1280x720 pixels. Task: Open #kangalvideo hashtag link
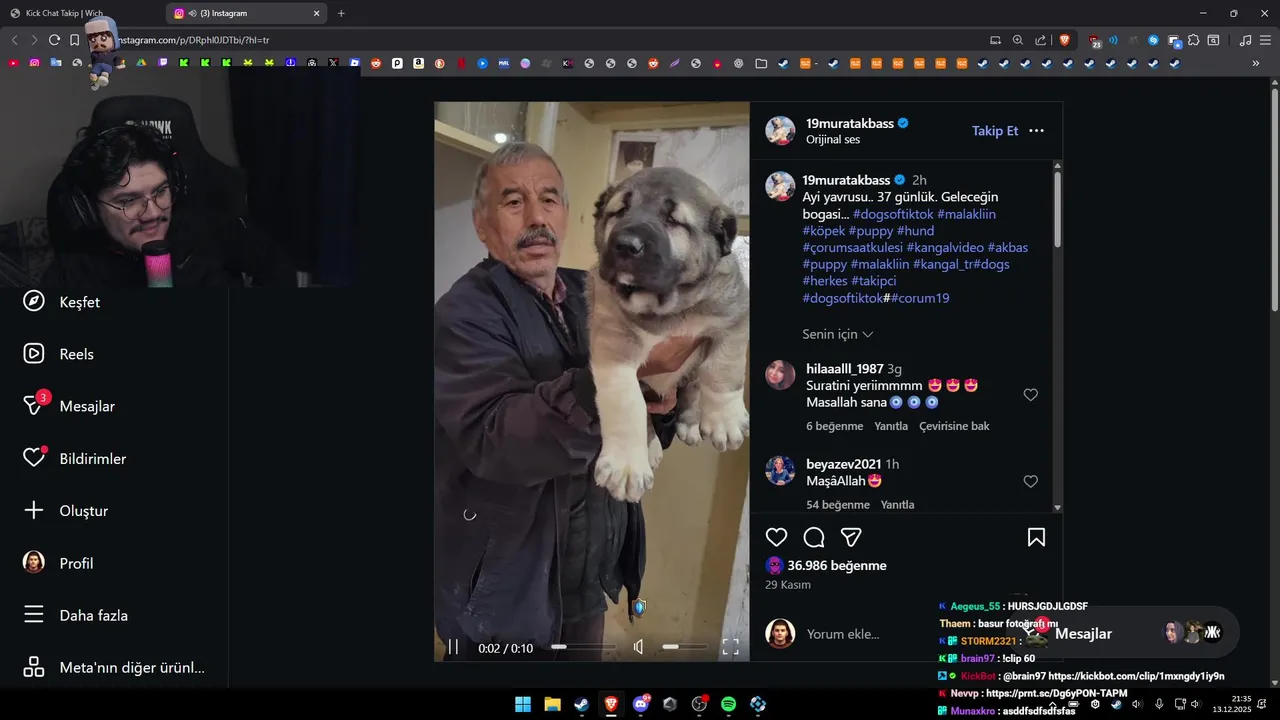point(944,247)
